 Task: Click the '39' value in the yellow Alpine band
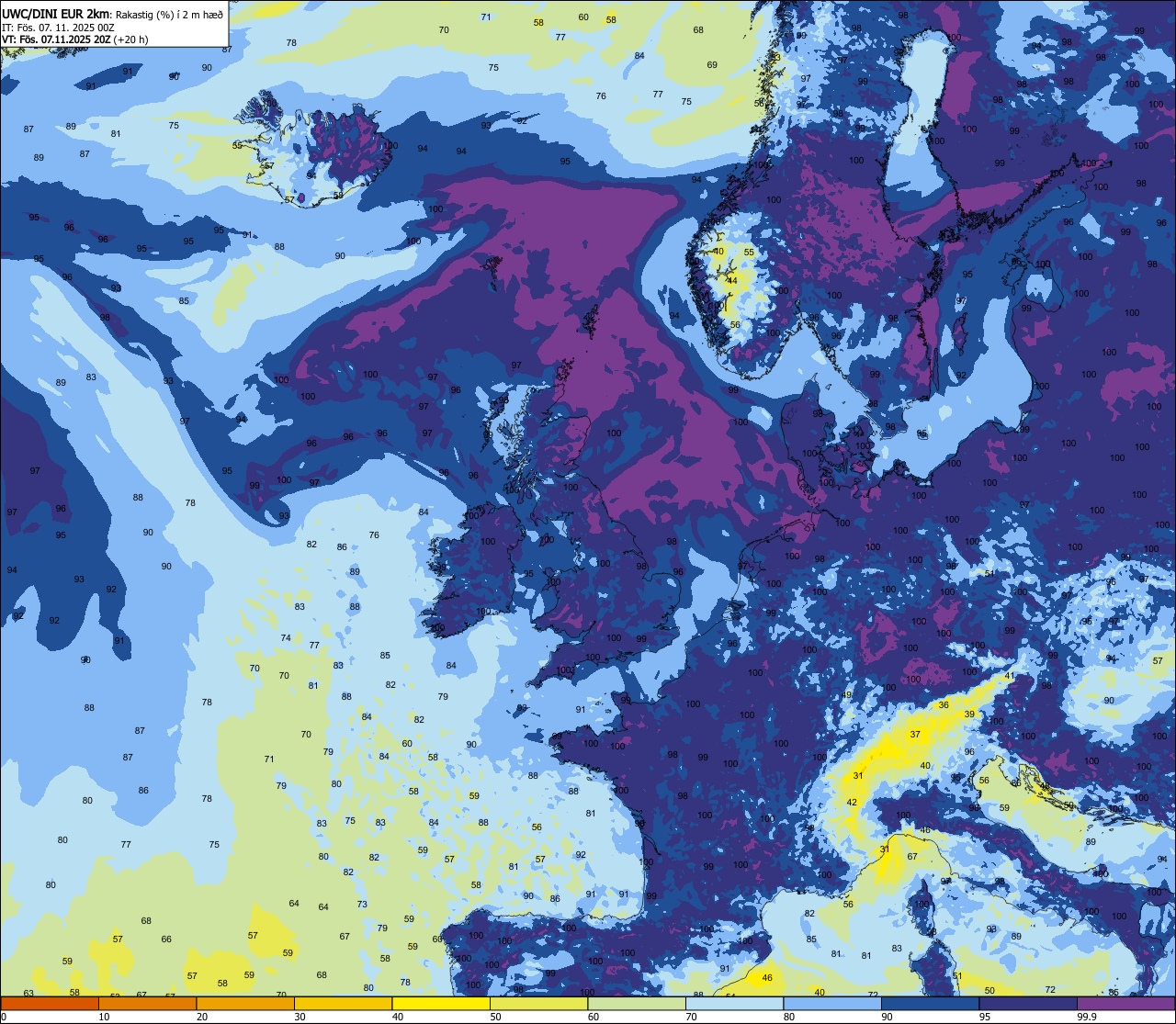coord(969,714)
